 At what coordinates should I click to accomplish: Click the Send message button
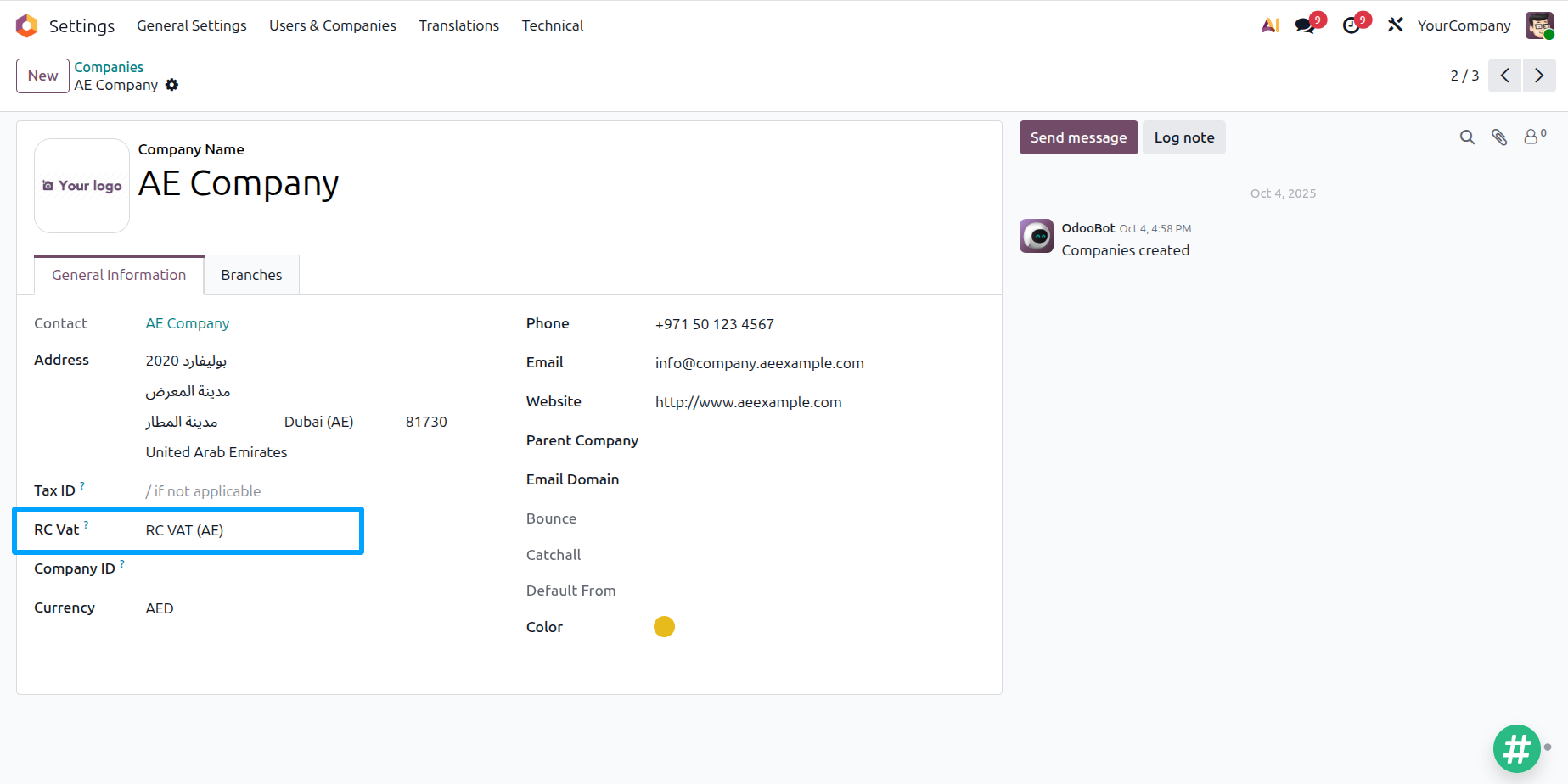[x=1078, y=137]
